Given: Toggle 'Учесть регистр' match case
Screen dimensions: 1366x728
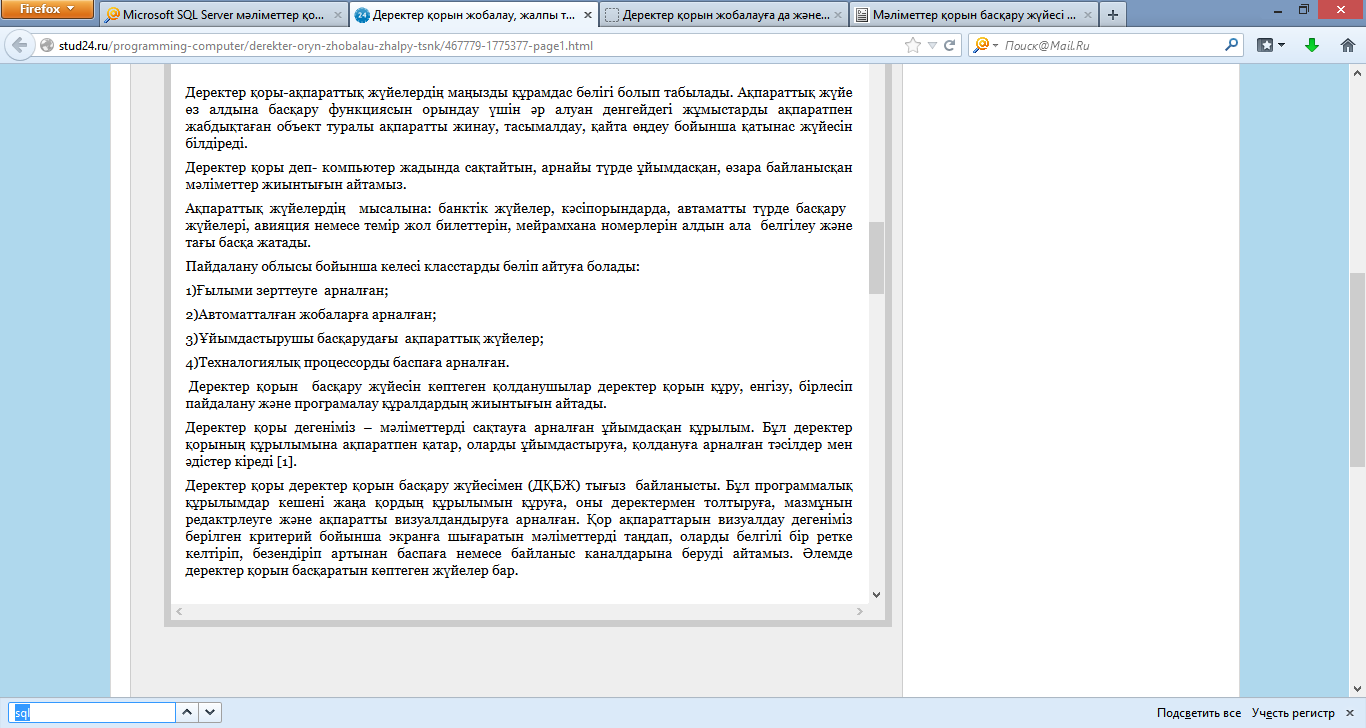Looking at the screenshot, I should 1293,713.
